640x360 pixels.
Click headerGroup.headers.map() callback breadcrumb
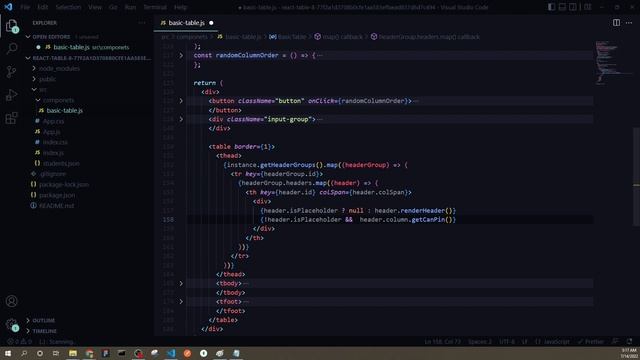click(425, 37)
